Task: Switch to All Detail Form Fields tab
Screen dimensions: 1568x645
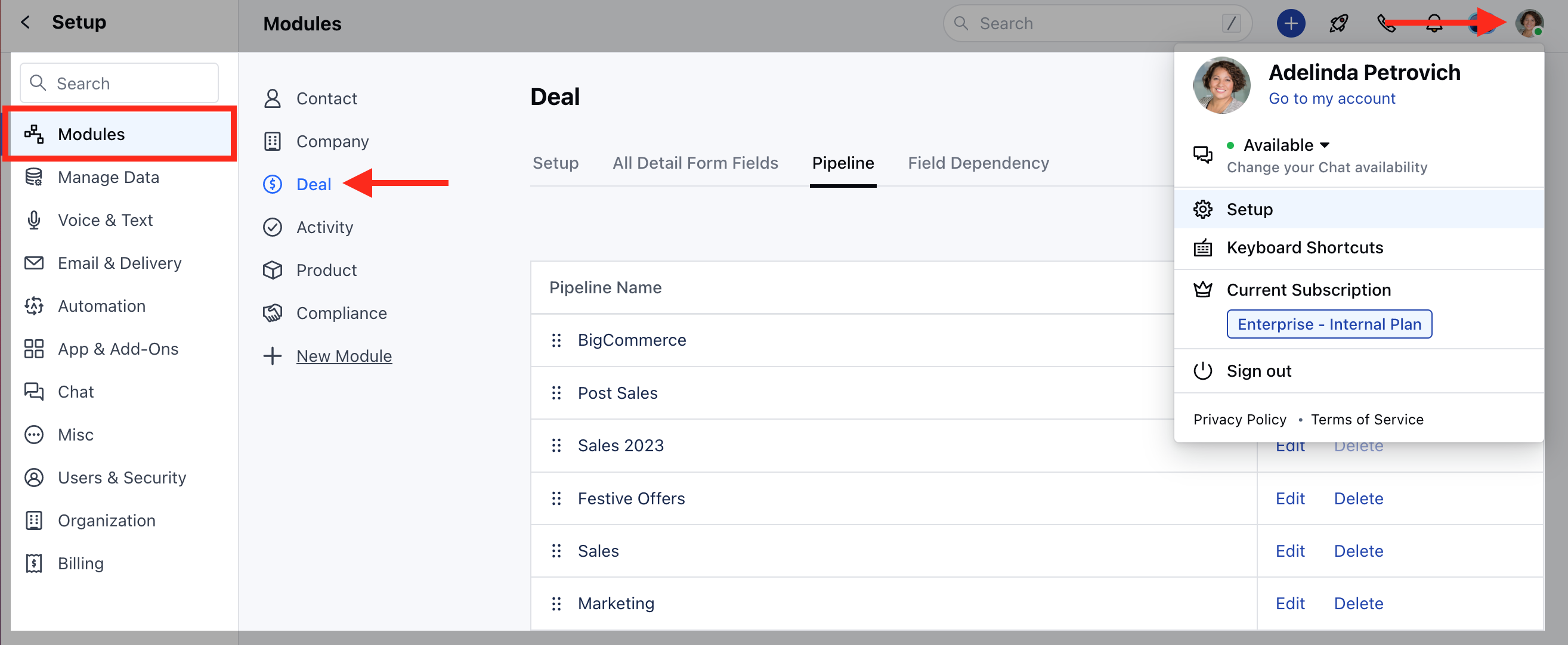Action: pos(695,163)
